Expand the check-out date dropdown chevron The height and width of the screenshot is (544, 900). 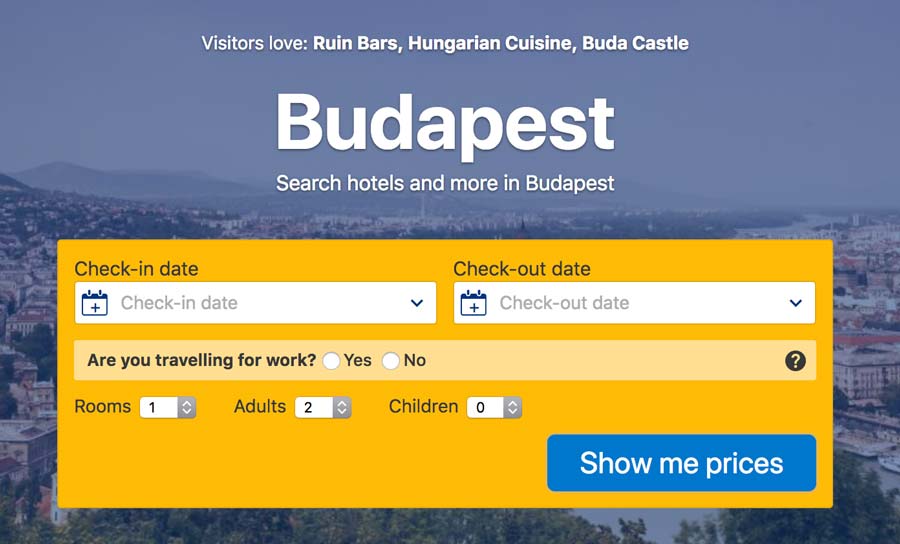click(x=796, y=303)
